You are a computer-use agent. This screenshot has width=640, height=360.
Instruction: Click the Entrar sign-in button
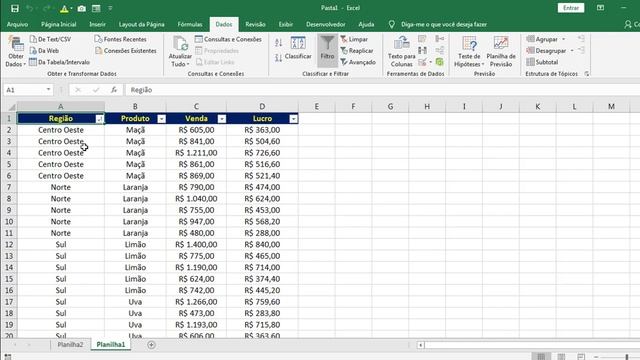571,8
